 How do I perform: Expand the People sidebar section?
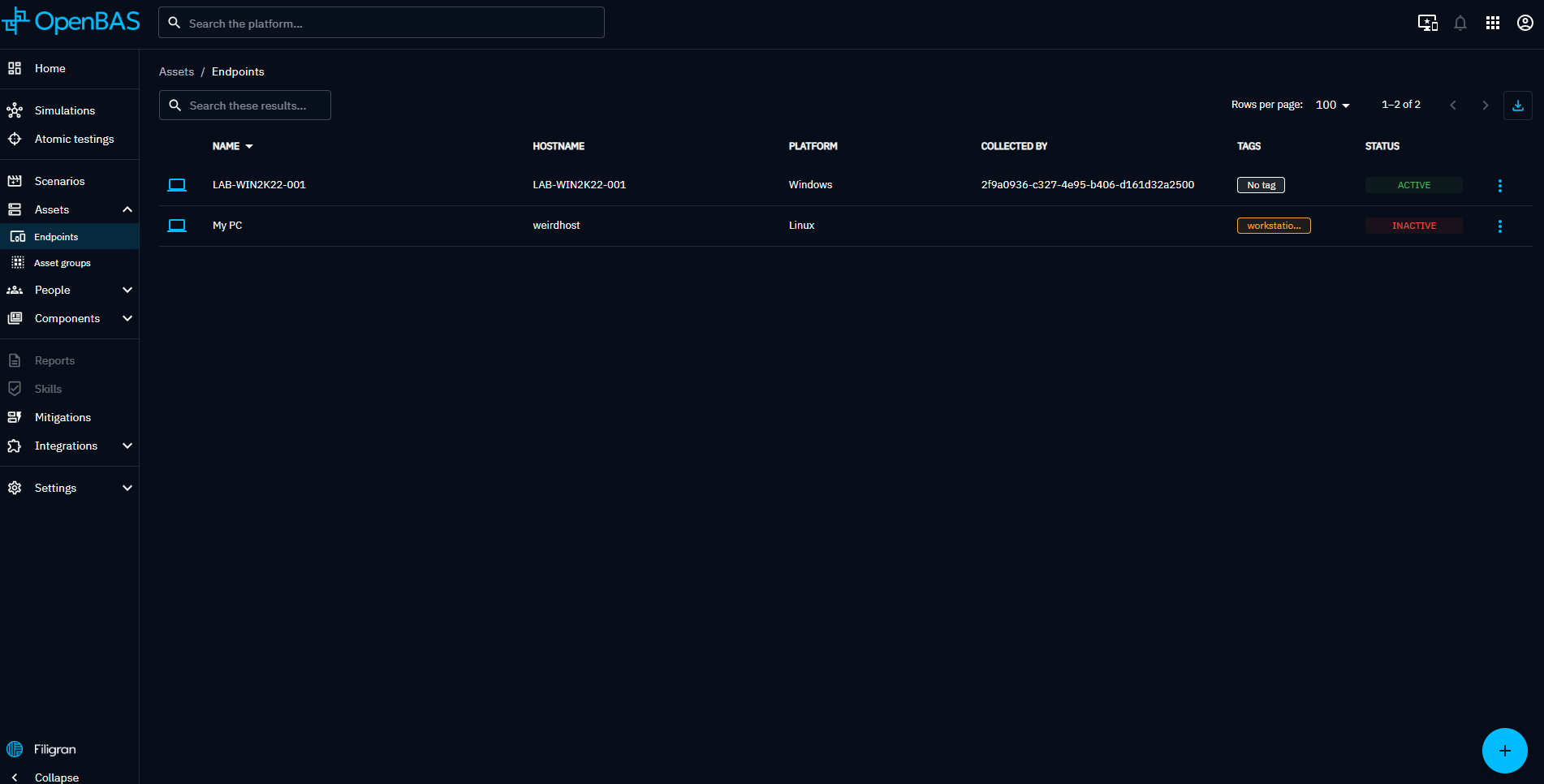point(127,290)
